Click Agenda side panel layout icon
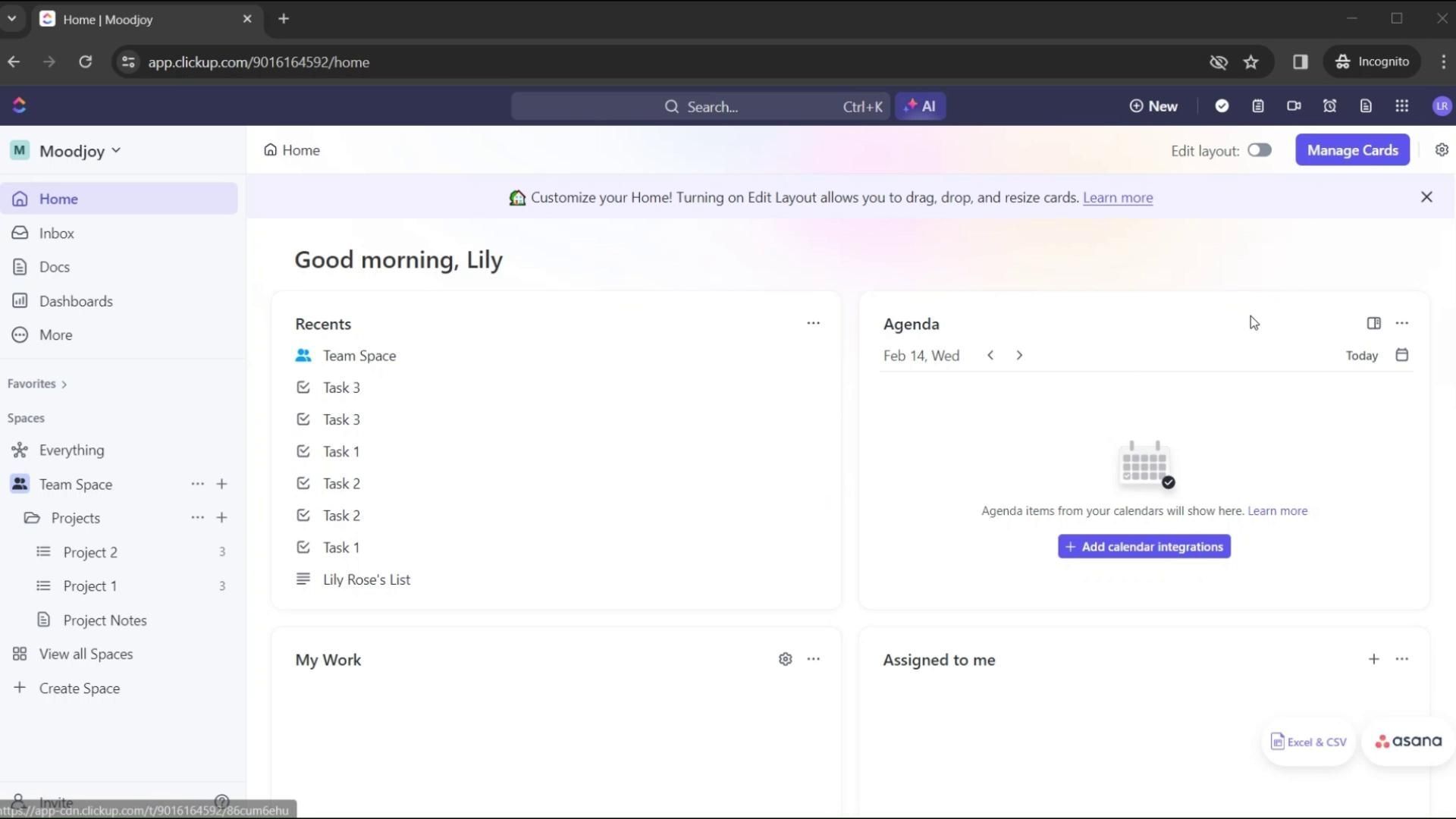Screen dimensions: 1456x819 (1373, 323)
